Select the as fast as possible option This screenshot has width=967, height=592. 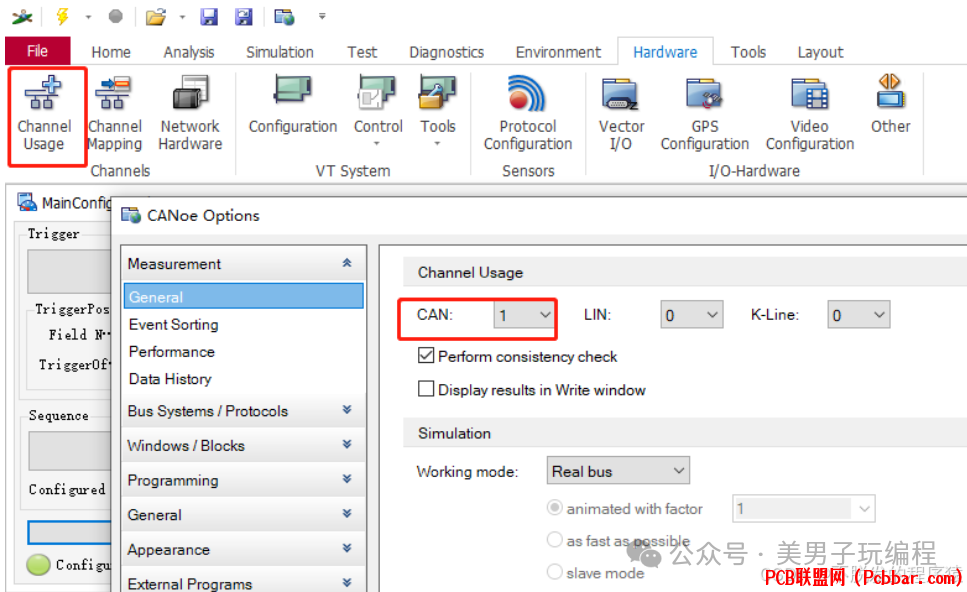[x=554, y=540]
